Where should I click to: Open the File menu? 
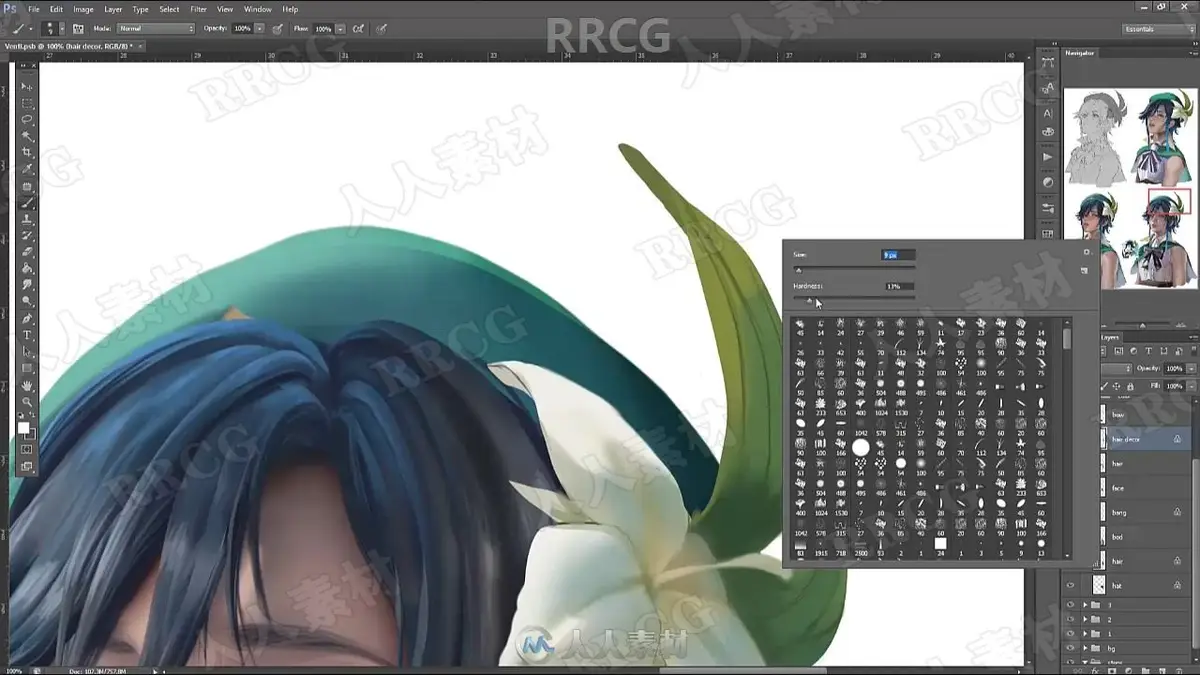pos(33,9)
